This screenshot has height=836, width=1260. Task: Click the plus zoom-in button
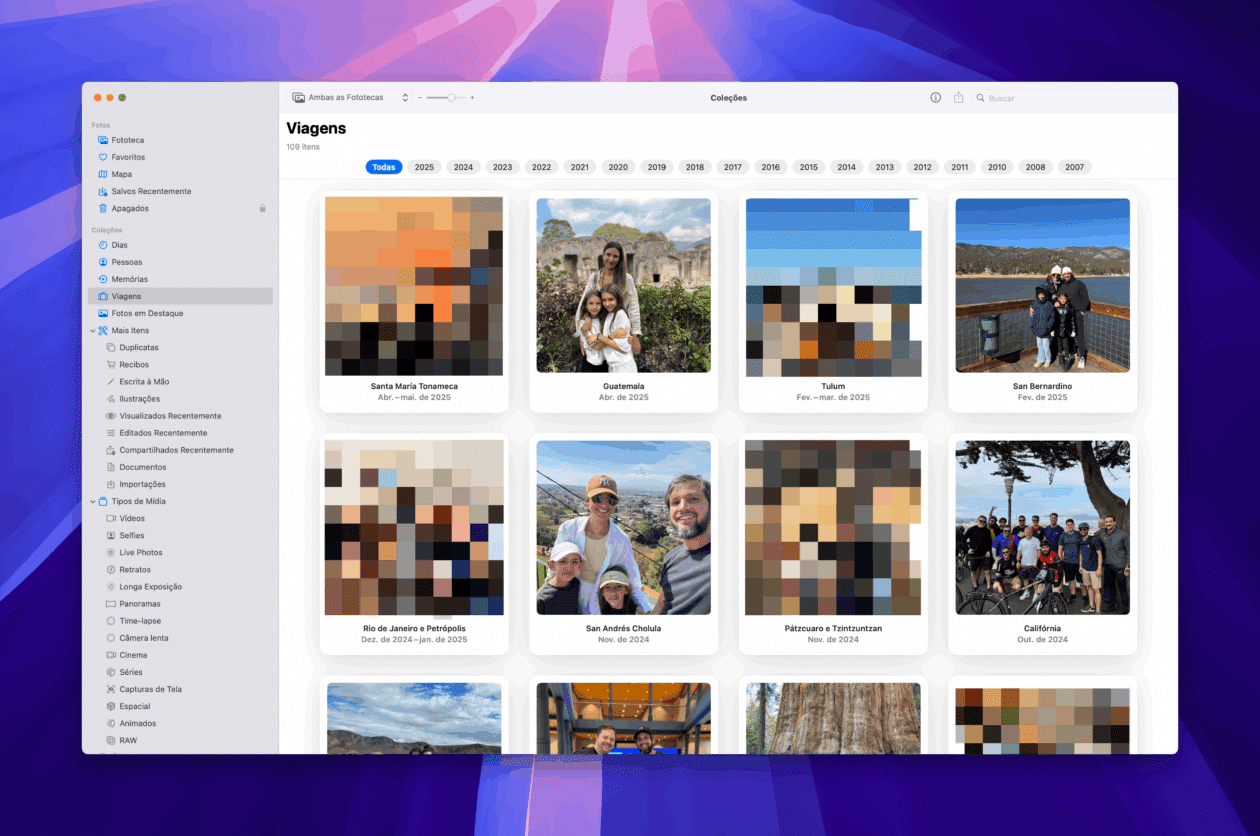coord(472,98)
